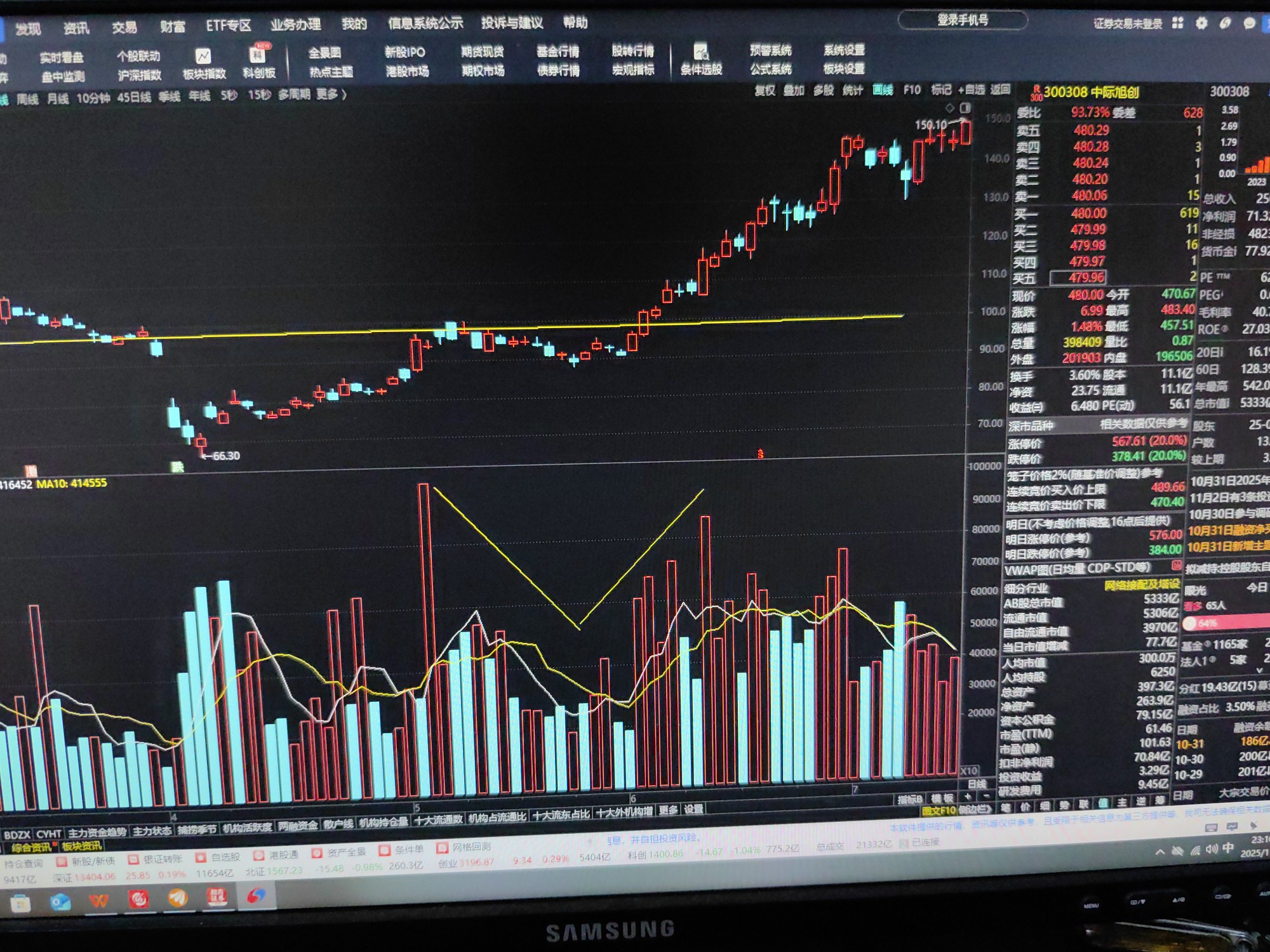Viewport: 1270px width, 952px height.
Task: Click the zoom-in plus button below the chart
Action: click(x=968, y=797)
